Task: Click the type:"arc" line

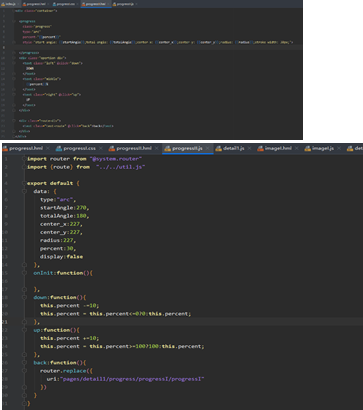Action: [x=58, y=200]
